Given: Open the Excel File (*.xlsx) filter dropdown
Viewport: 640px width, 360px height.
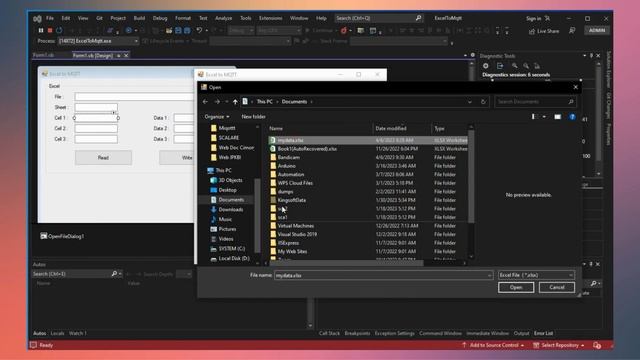Looking at the screenshot, I should coord(536,275).
